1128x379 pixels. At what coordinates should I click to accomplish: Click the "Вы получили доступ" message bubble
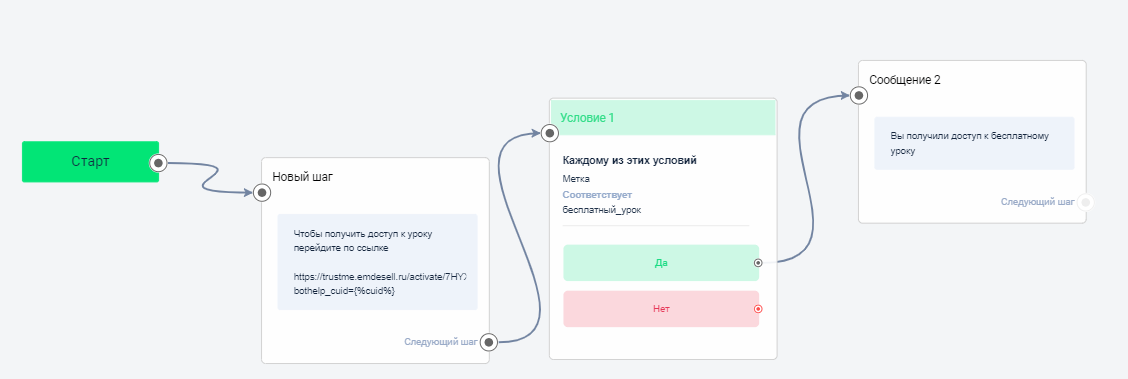pos(974,143)
